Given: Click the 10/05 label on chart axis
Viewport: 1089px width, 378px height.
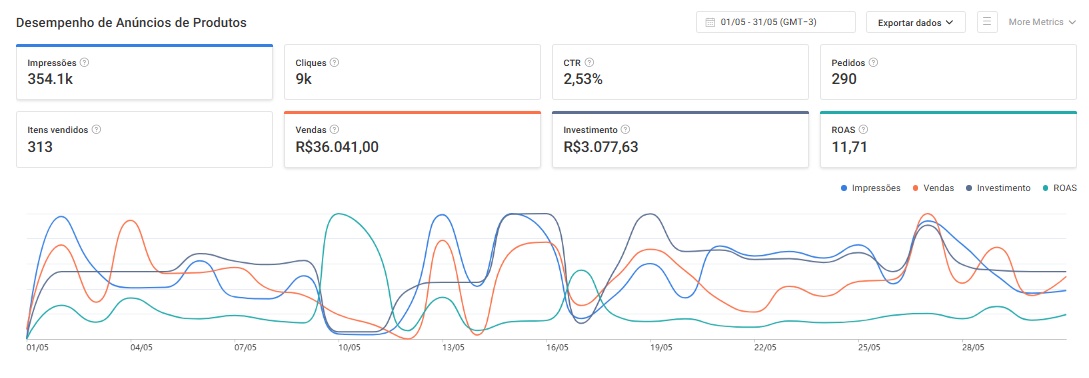Looking at the screenshot, I should tap(349, 346).
